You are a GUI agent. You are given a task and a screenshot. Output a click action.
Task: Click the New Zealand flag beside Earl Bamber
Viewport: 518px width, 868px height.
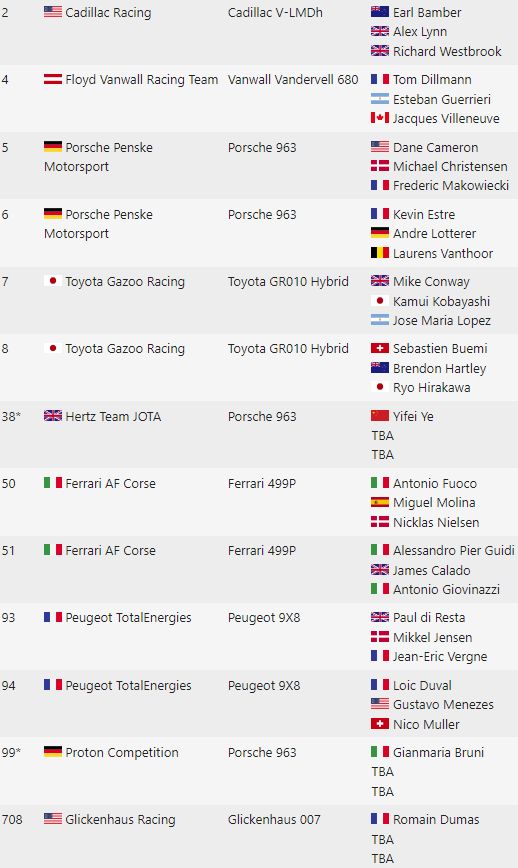[380, 12]
